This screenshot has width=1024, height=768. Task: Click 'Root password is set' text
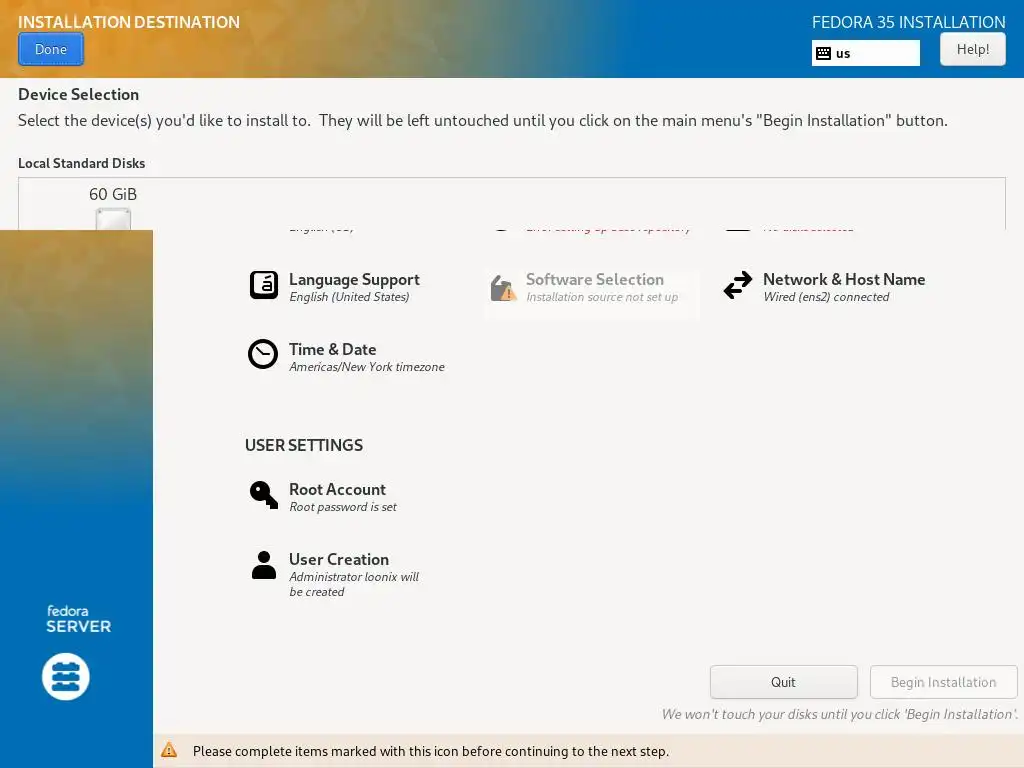tap(343, 507)
